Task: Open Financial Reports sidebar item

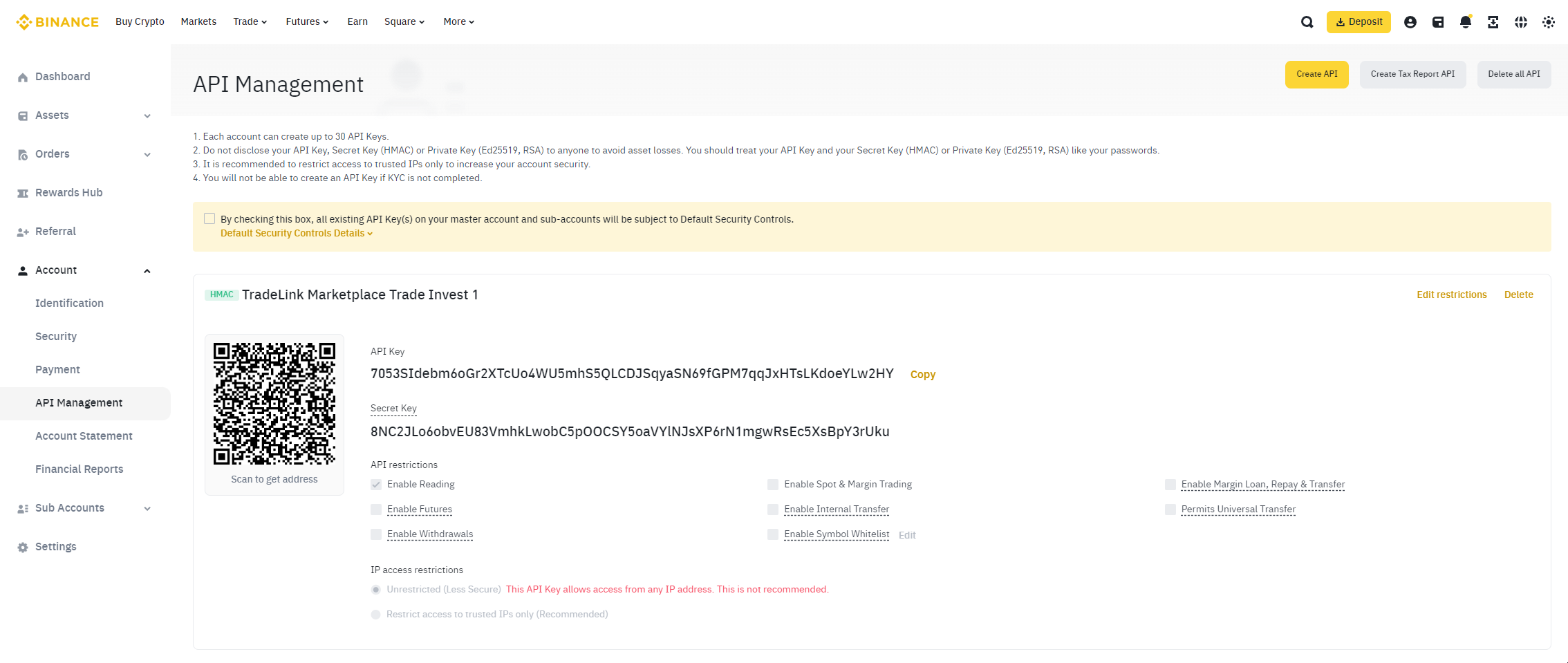Action: [80, 469]
